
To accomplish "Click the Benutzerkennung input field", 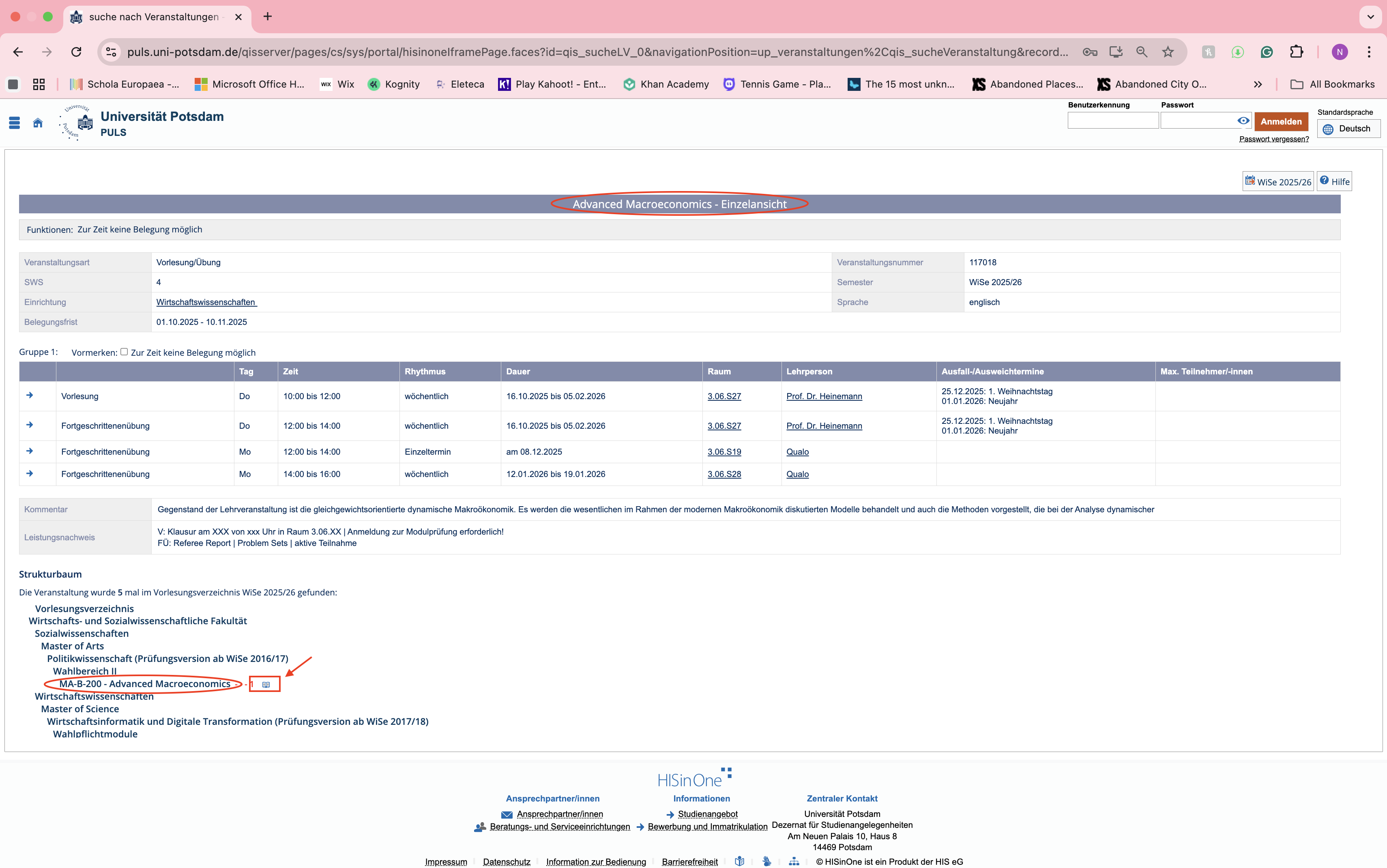I will [1113, 120].
